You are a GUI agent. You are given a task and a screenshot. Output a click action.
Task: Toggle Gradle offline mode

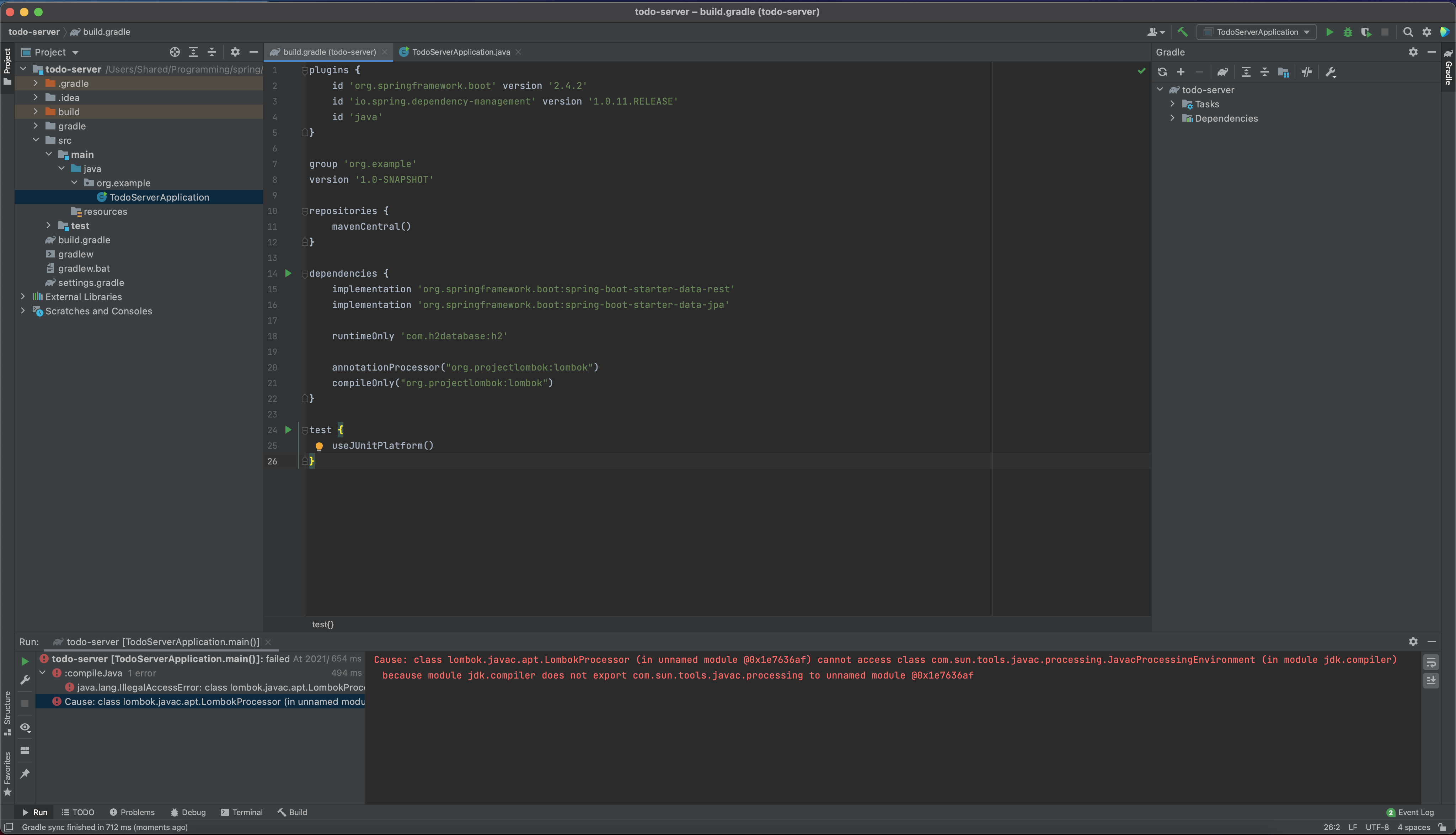click(x=1307, y=72)
